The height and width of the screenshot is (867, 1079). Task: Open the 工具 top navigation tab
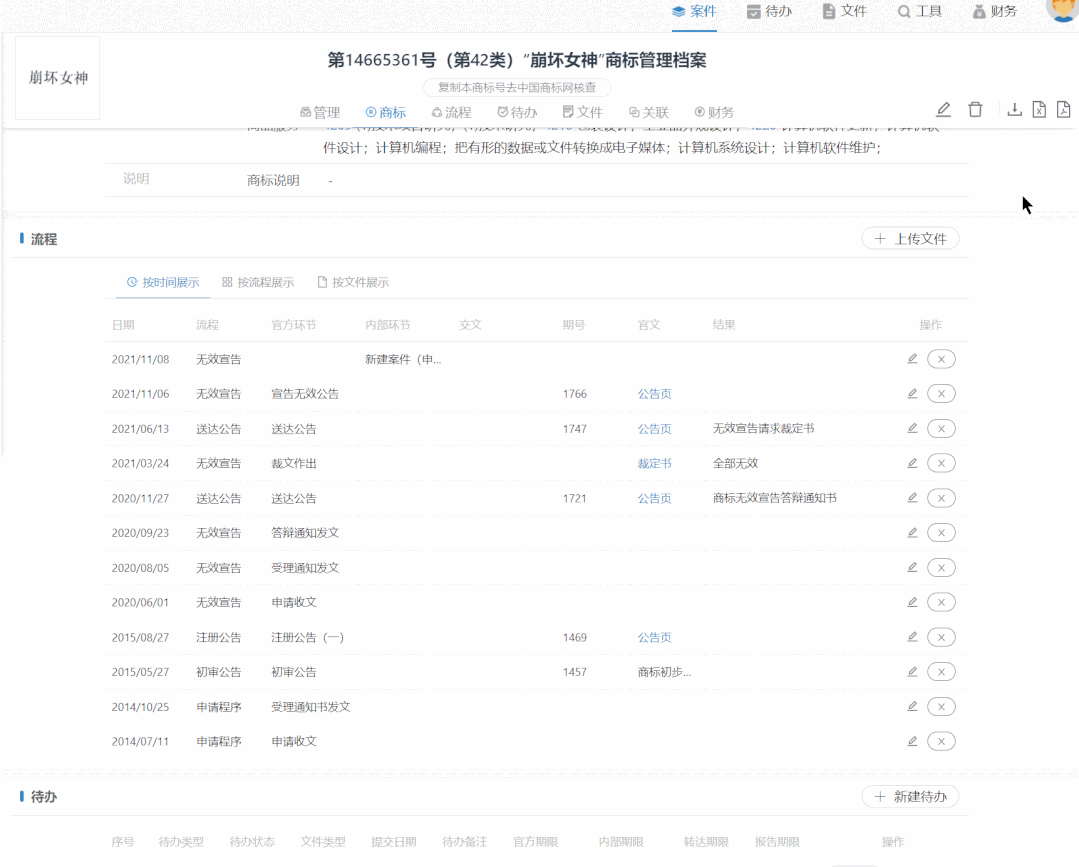pyautogui.click(x=919, y=12)
